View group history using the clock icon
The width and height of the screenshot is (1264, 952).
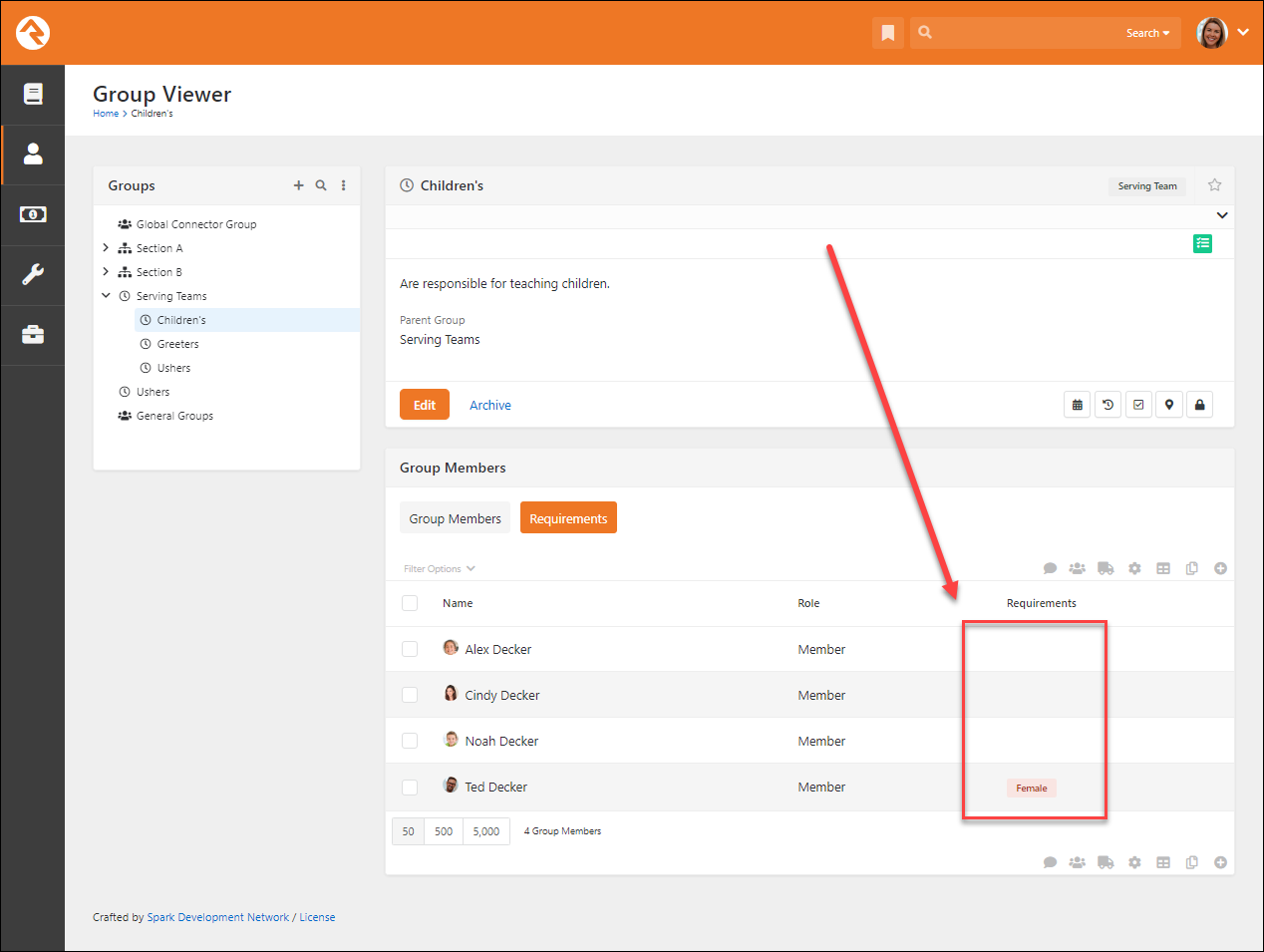1107,404
